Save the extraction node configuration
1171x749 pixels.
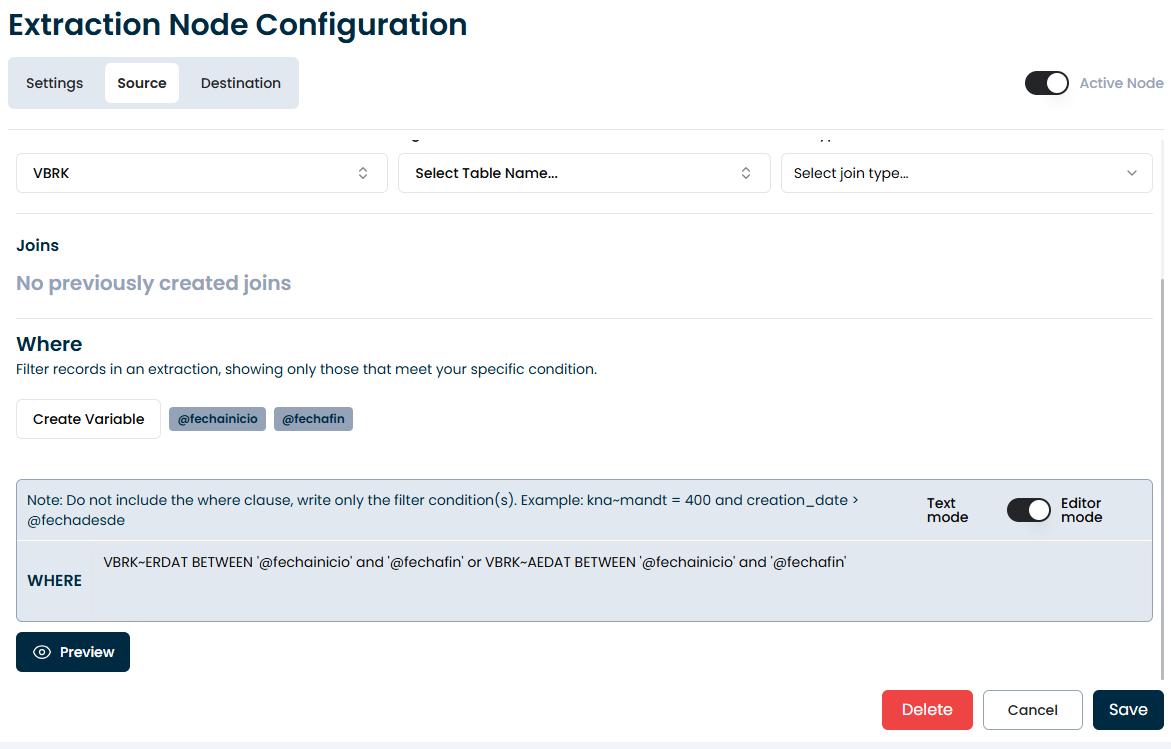1128,710
